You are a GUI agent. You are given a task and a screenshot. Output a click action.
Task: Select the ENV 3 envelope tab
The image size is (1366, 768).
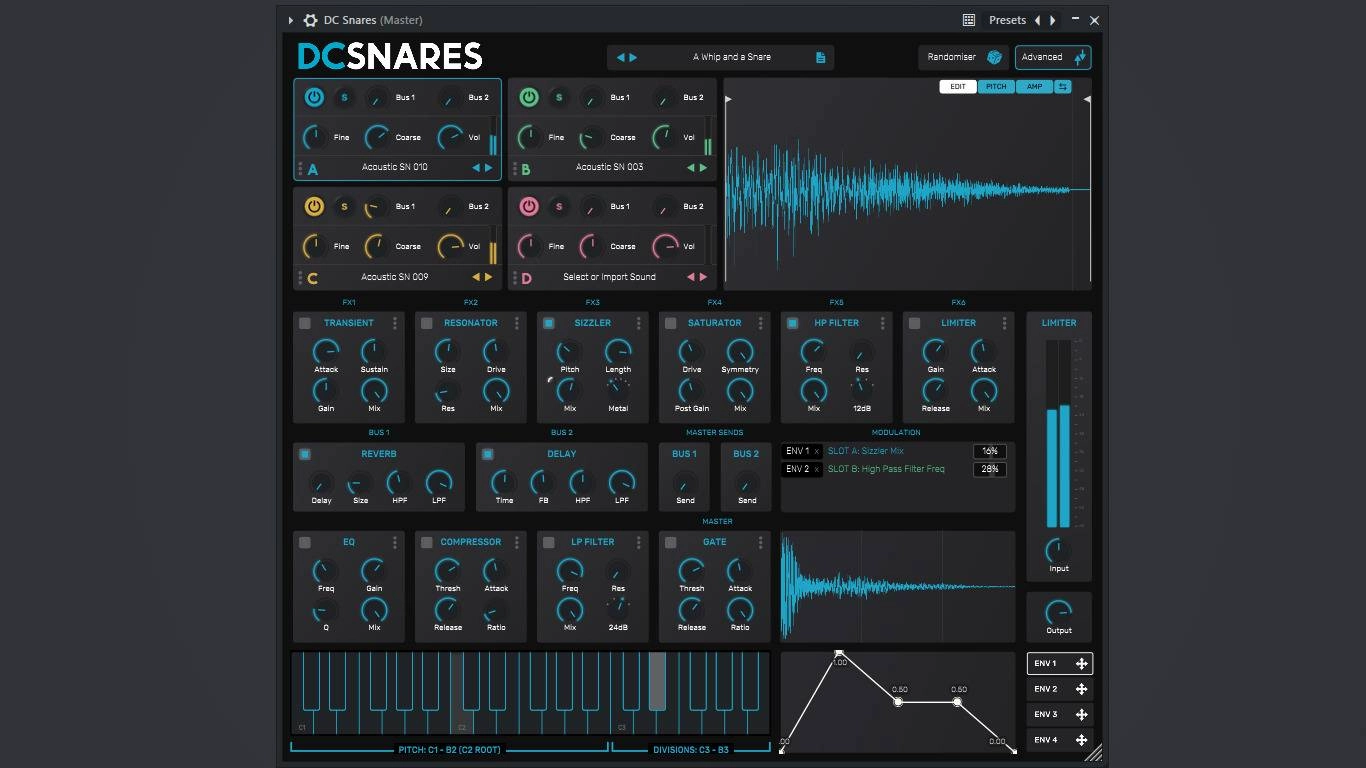coord(1059,714)
